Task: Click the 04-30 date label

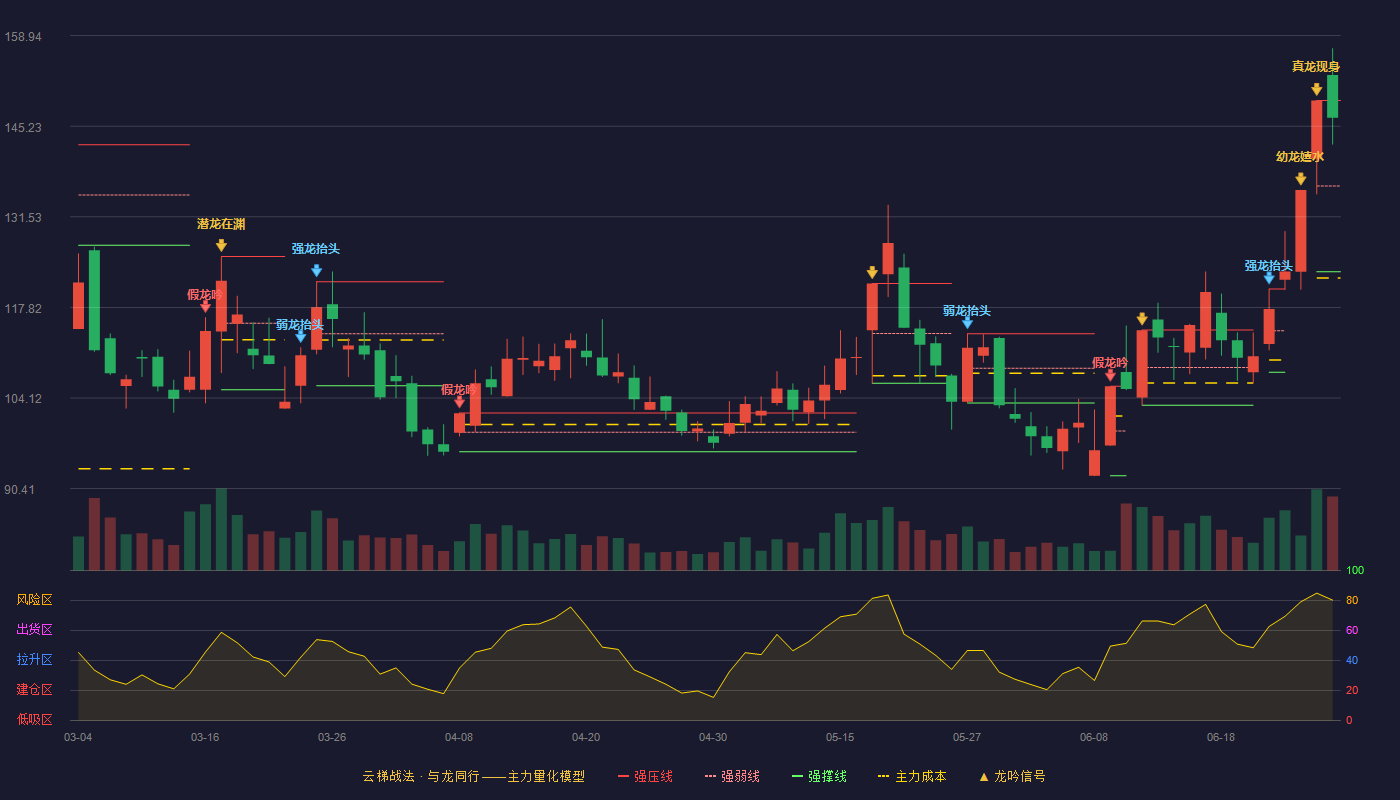Action: pos(713,737)
